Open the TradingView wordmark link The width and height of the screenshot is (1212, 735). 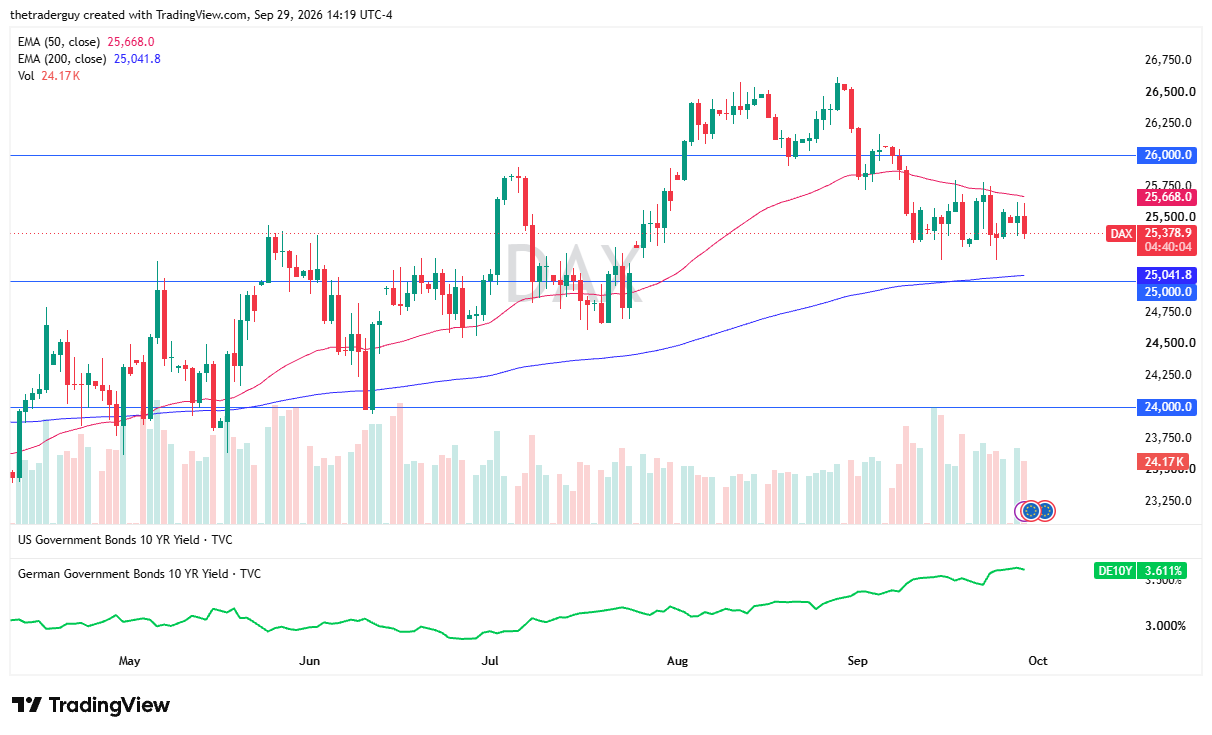(109, 705)
